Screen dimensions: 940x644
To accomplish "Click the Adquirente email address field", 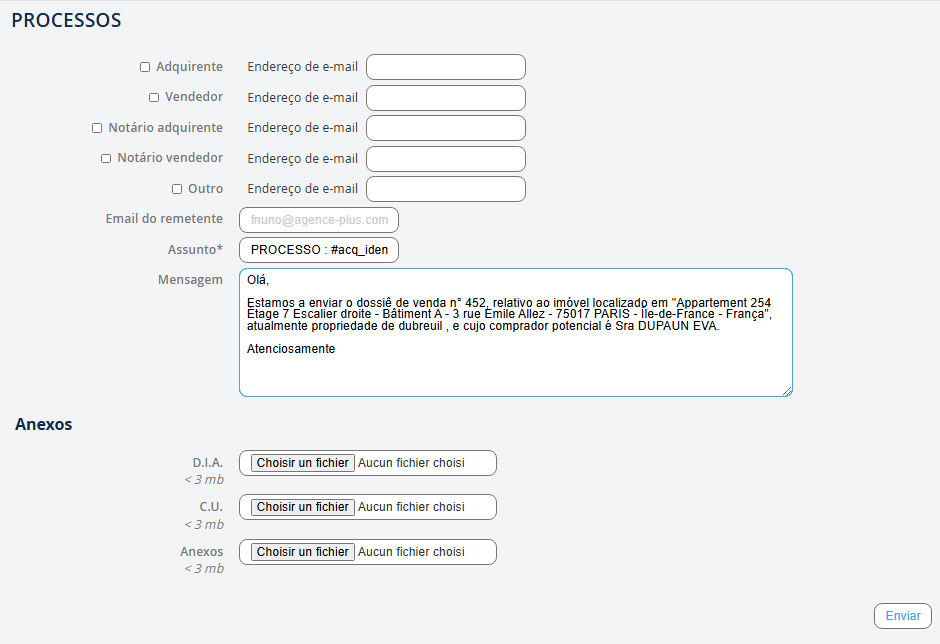I will [445, 67].
